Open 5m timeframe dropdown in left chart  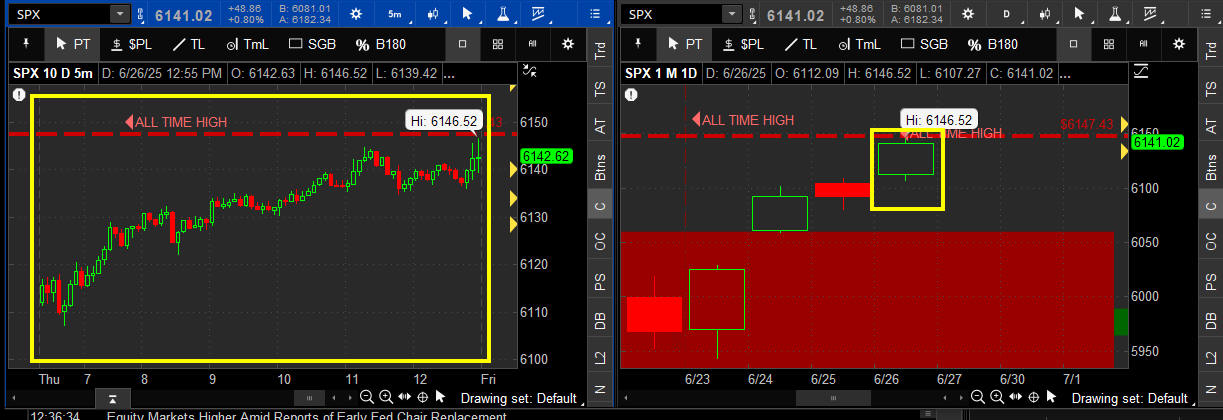click(396, 14)
